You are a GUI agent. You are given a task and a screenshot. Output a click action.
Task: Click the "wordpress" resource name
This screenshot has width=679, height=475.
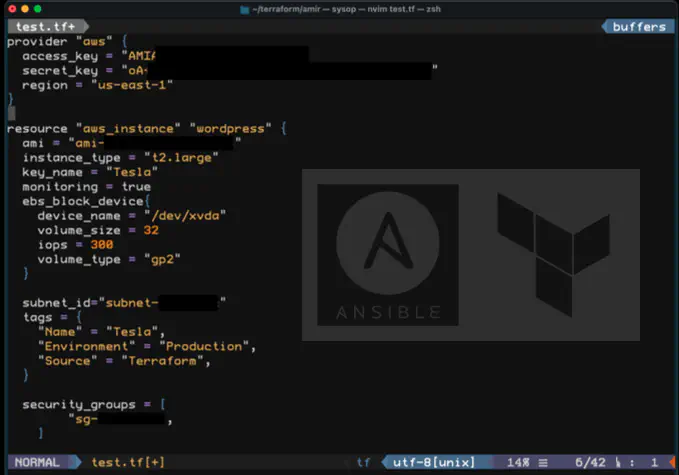click(x=230, y=129)
